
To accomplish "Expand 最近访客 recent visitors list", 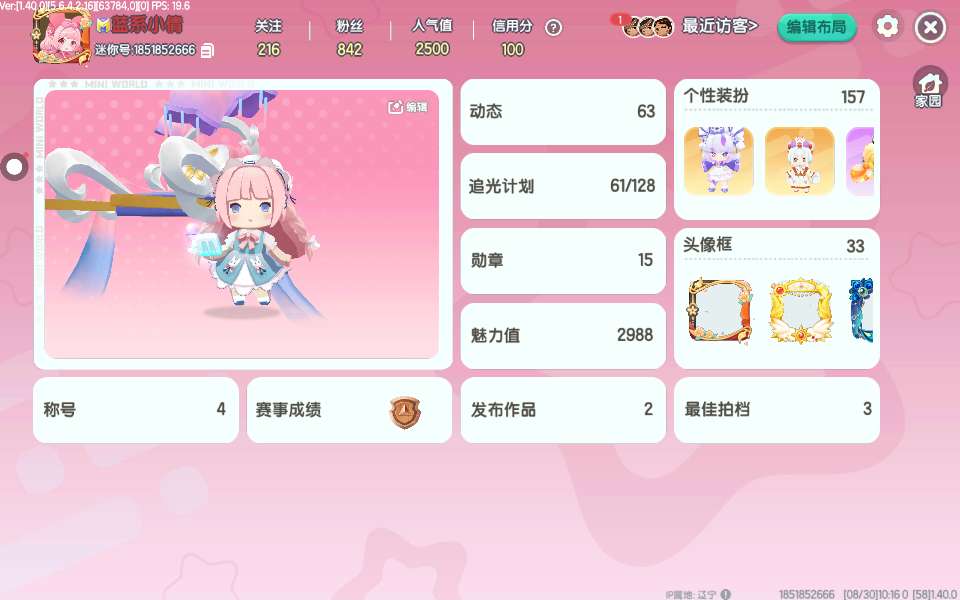I will pyautogui.click(x=720, y=26).
